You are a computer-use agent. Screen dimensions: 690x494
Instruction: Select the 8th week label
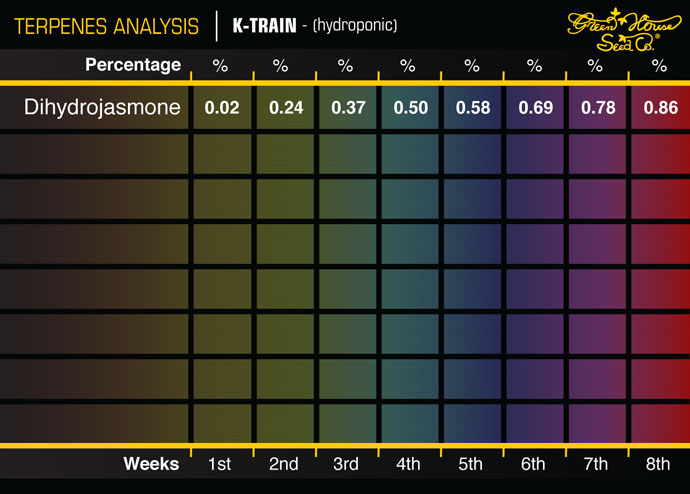659,464
